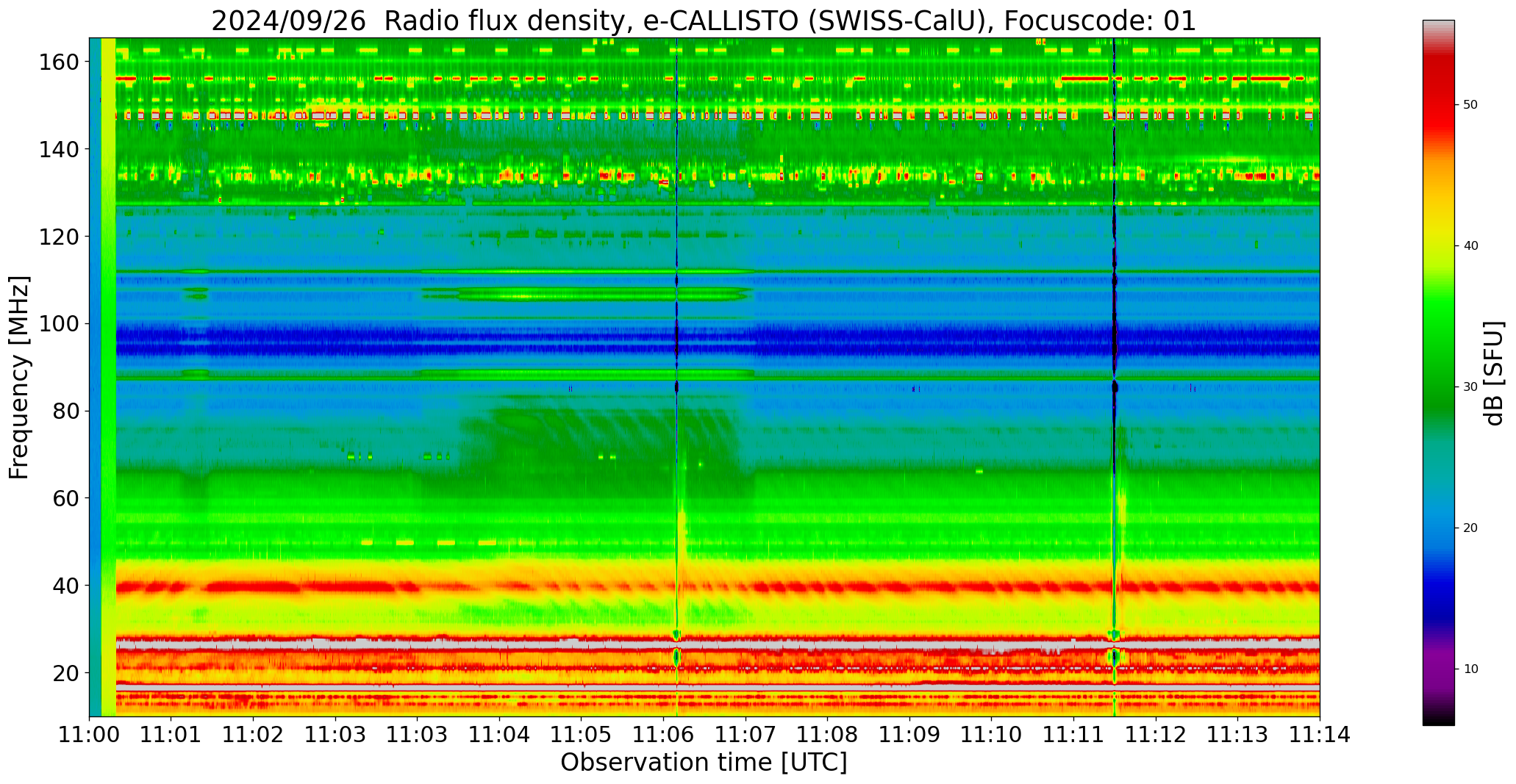Viewport: 1516px width, 784px height.
Task: Click the 100 frequency tick label
Action: click(x=59, y=323)
